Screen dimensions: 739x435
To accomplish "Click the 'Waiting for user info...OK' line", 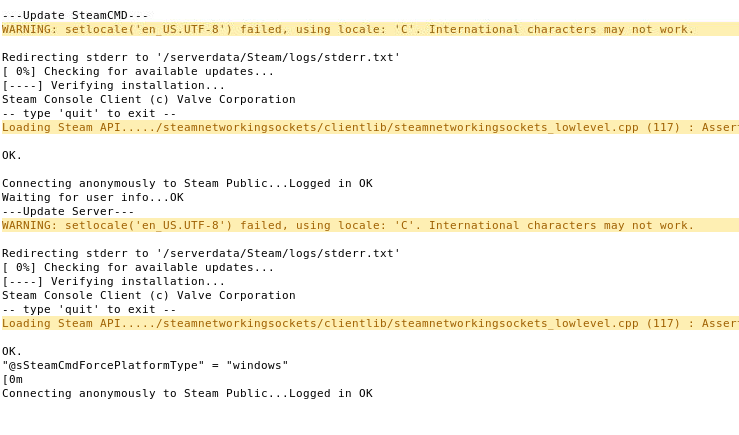I will tap(93, 197).
